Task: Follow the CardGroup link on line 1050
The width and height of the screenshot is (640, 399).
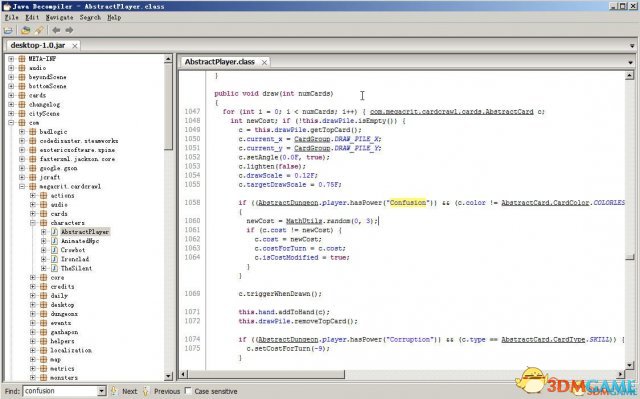Action: click(x=312, y=139)
